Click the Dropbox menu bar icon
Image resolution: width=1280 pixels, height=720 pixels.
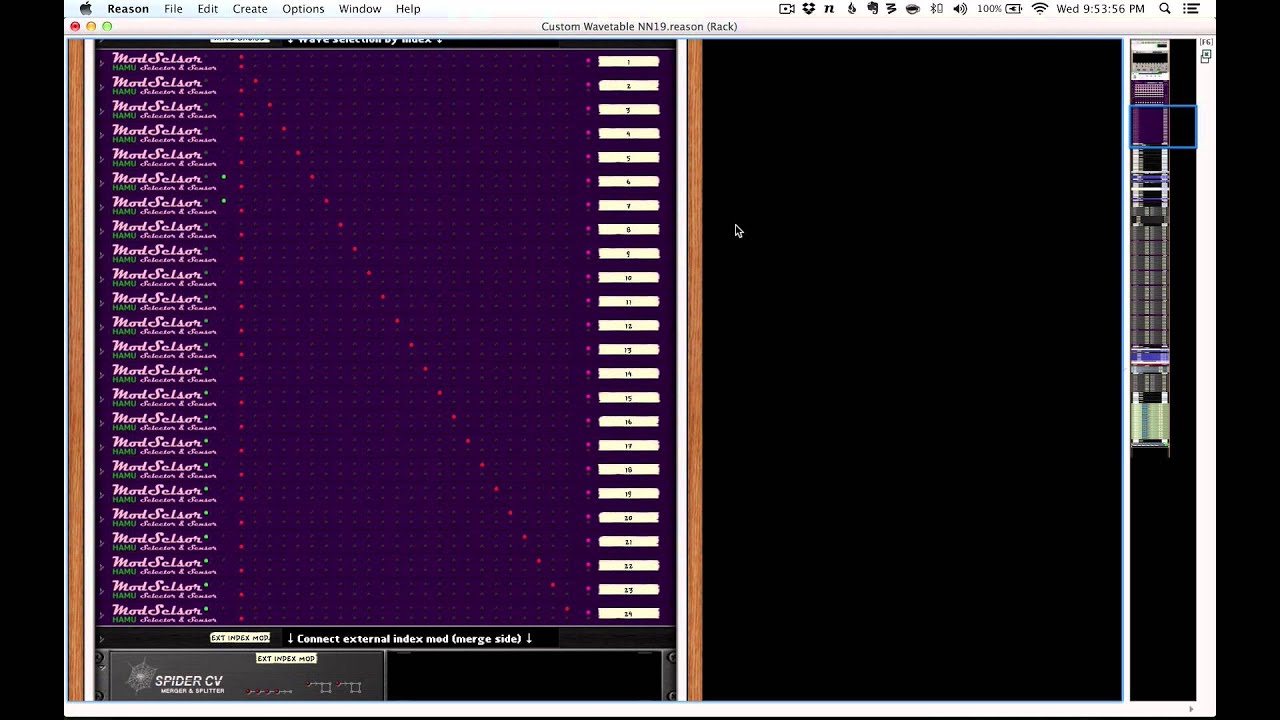tap(809, 8)
